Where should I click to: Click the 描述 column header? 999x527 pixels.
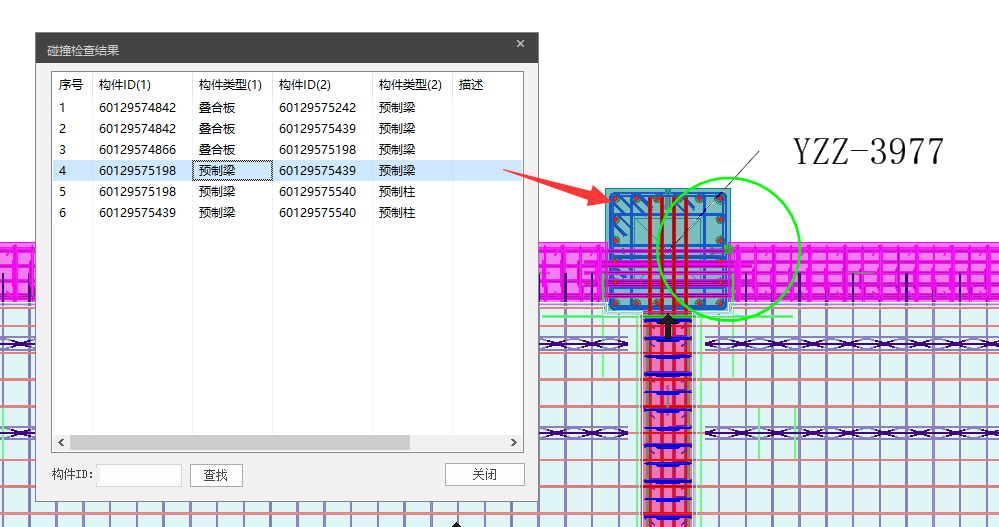click(x=471, y=85)
